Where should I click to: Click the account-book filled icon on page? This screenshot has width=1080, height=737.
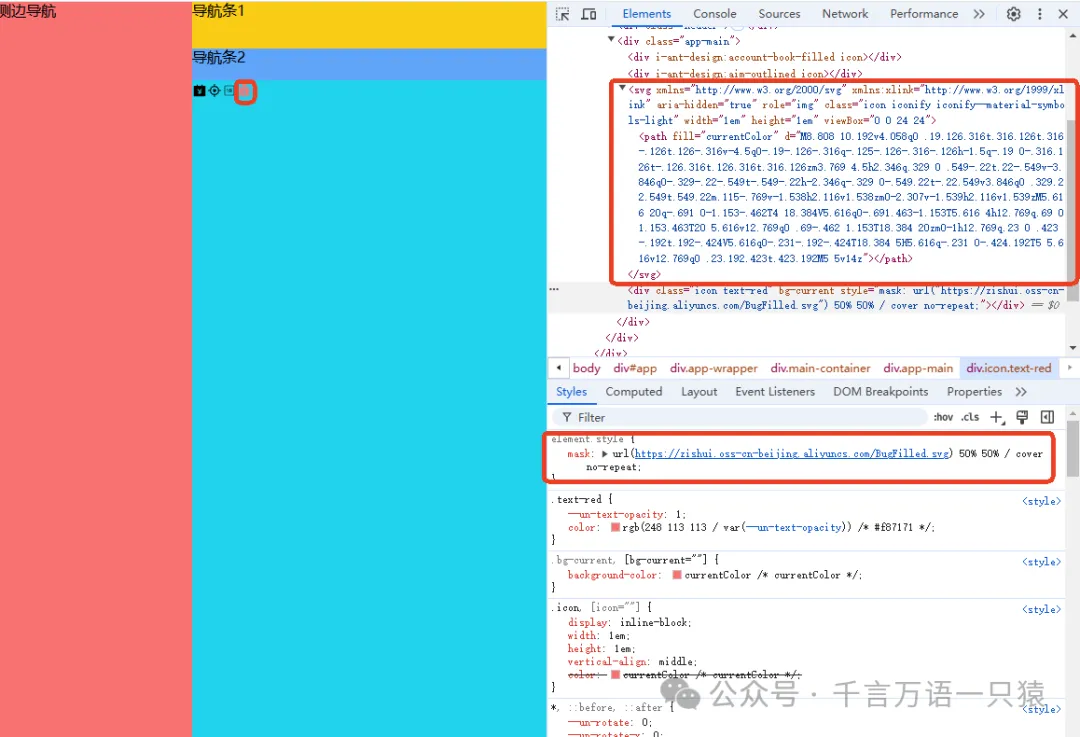[x=199, y=91]
